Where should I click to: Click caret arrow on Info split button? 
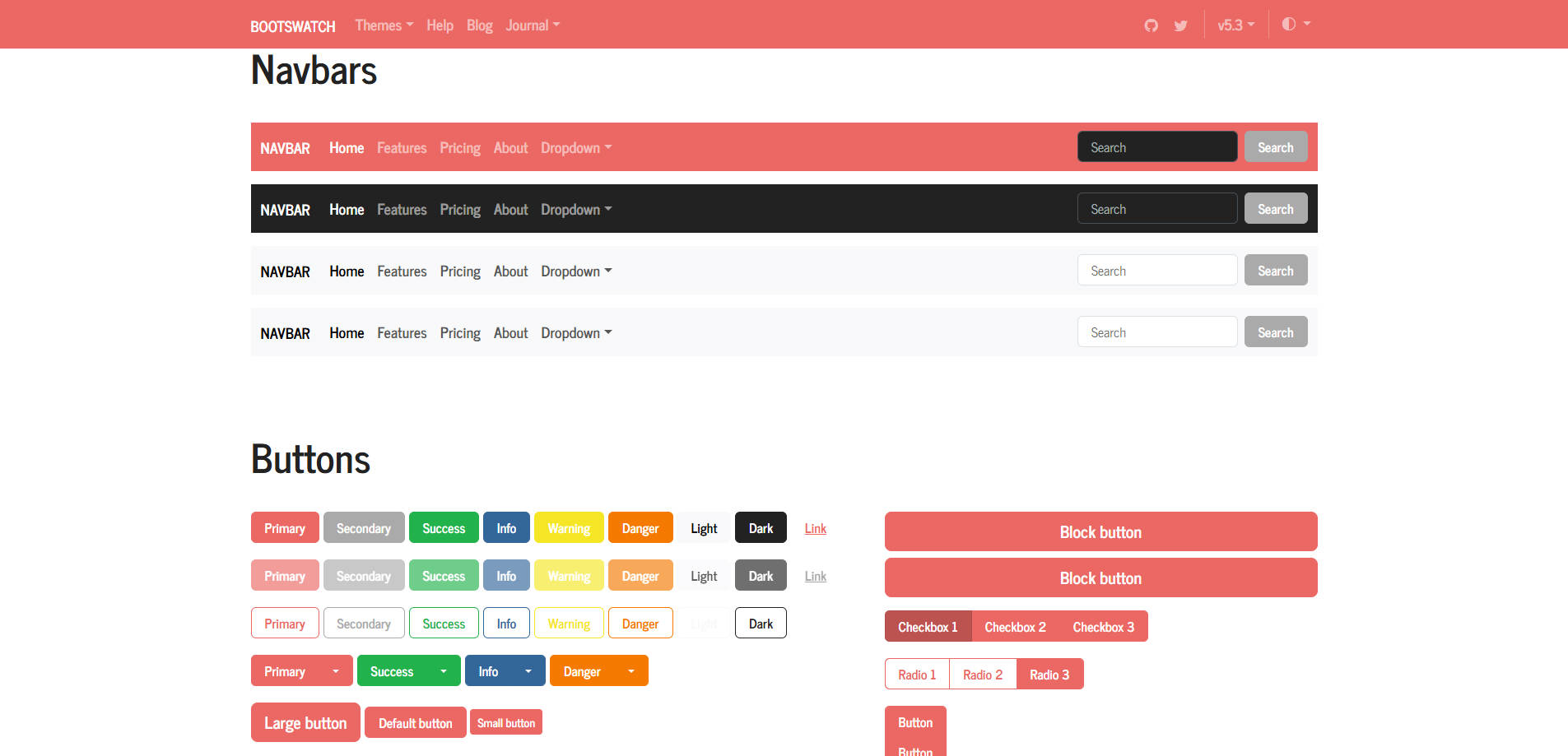tap(528, 671)
